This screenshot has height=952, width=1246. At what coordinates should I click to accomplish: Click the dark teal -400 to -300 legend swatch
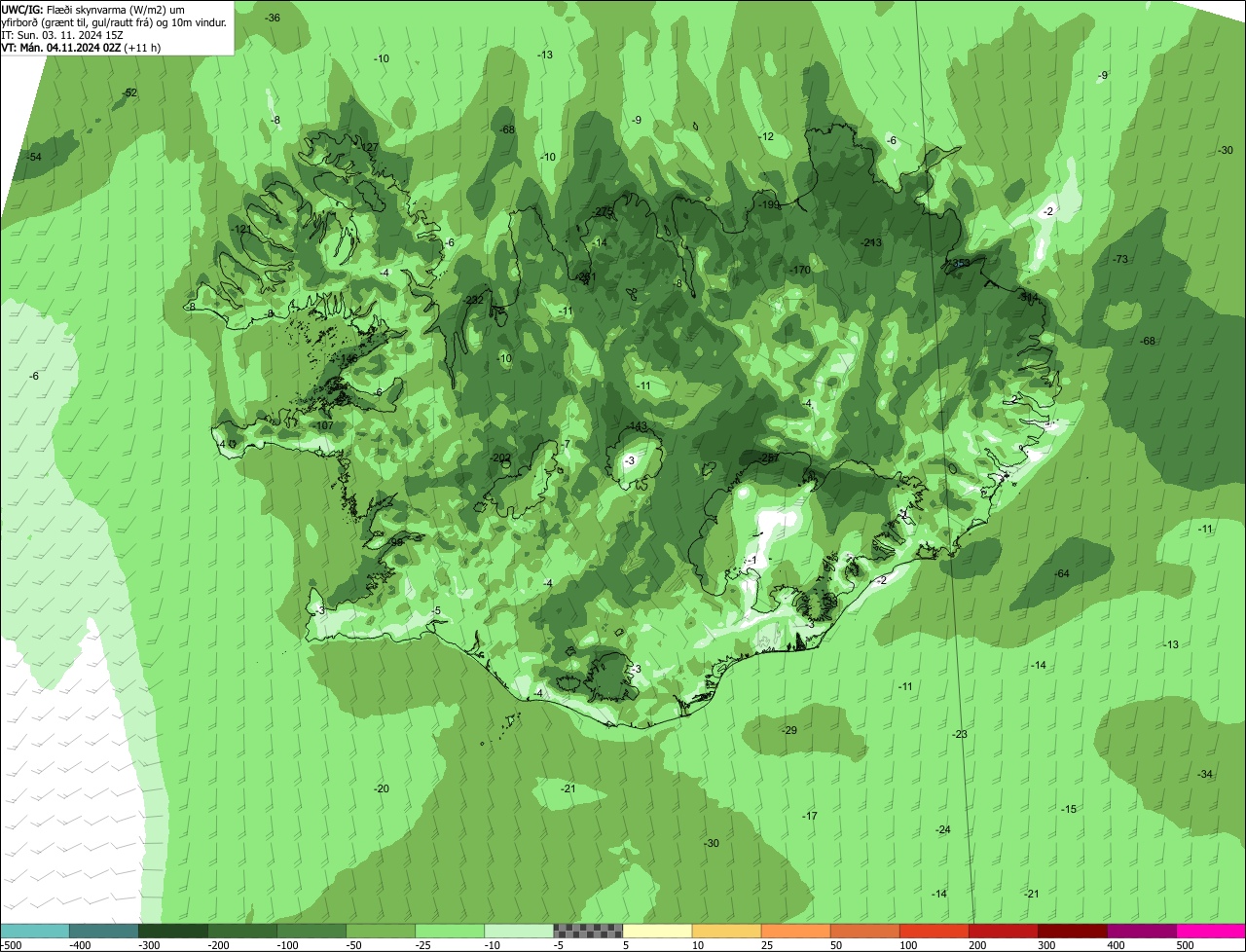(x=104, y=931)
